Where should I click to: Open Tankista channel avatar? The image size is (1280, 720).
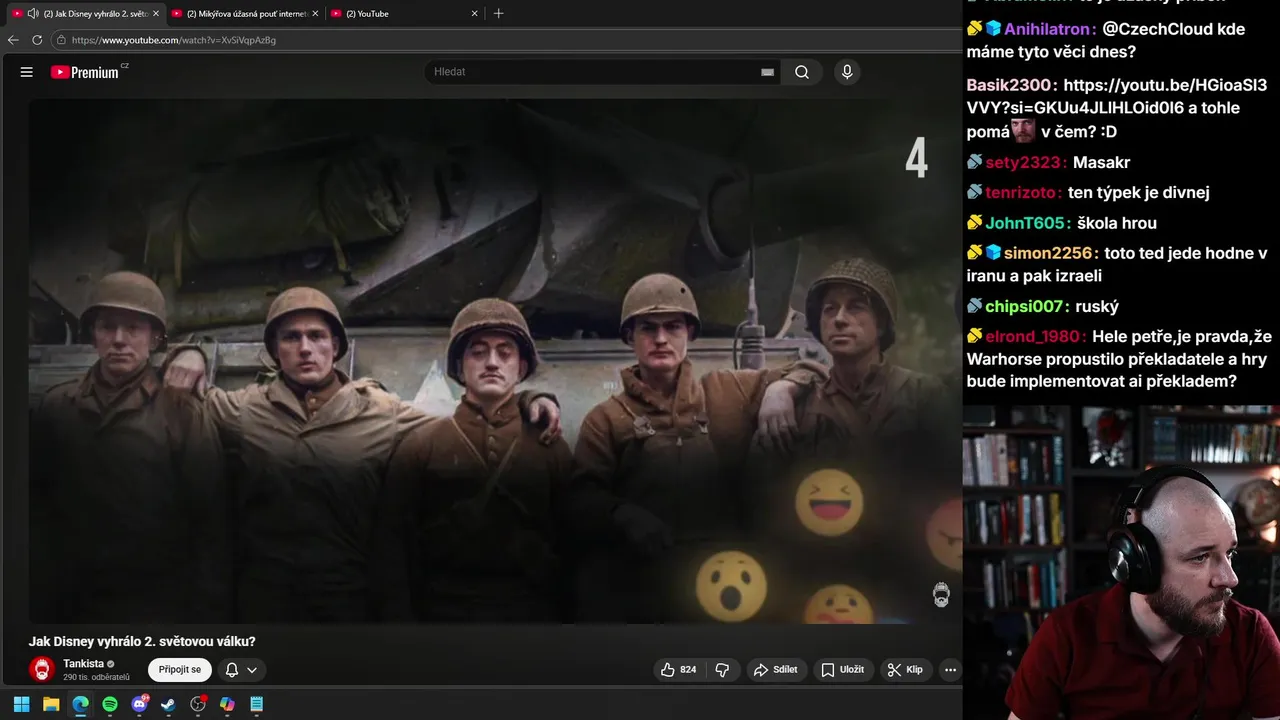[x=41, y=670]
